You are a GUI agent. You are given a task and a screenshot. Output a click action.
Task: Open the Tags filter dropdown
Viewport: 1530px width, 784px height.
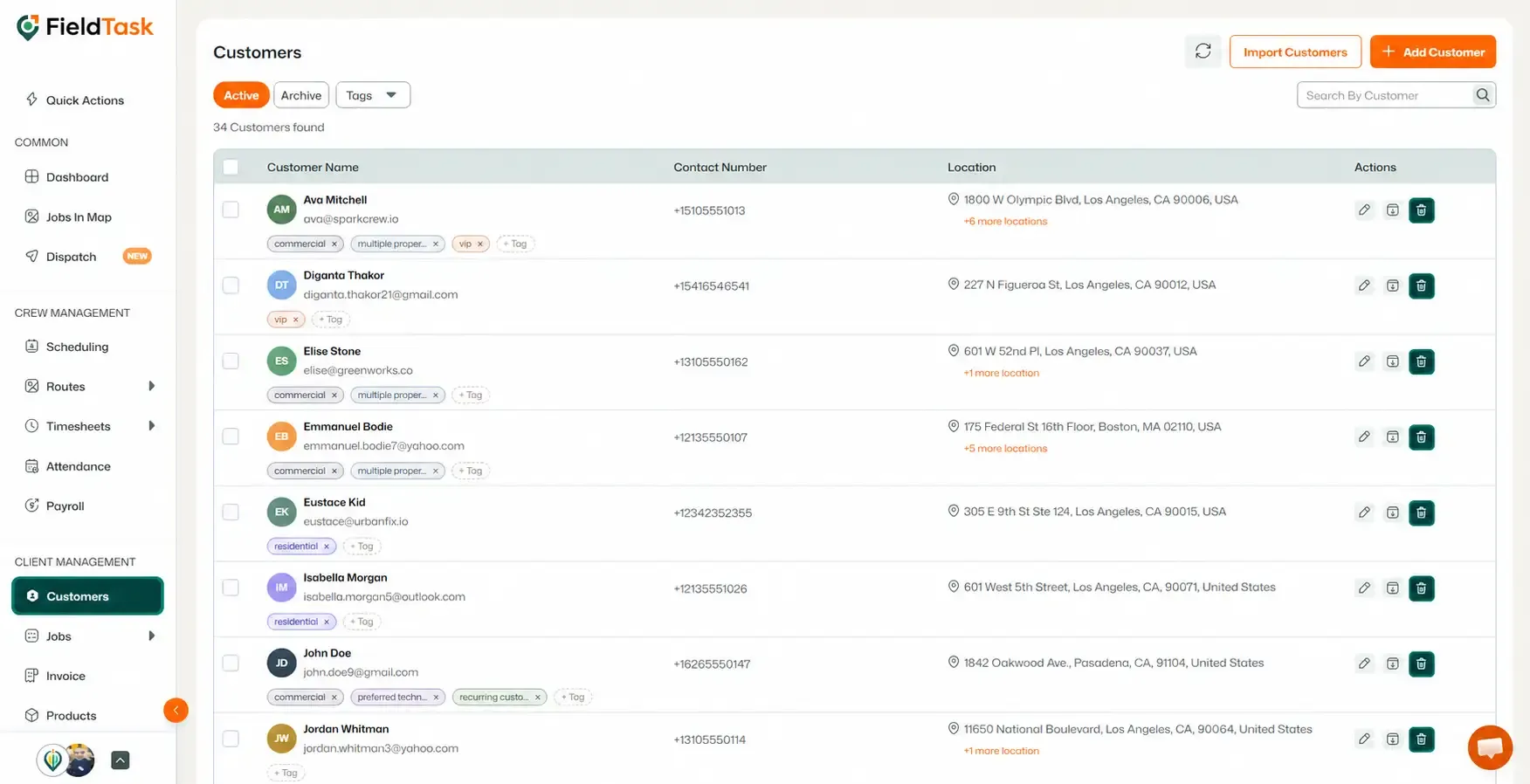coord(373,95)
